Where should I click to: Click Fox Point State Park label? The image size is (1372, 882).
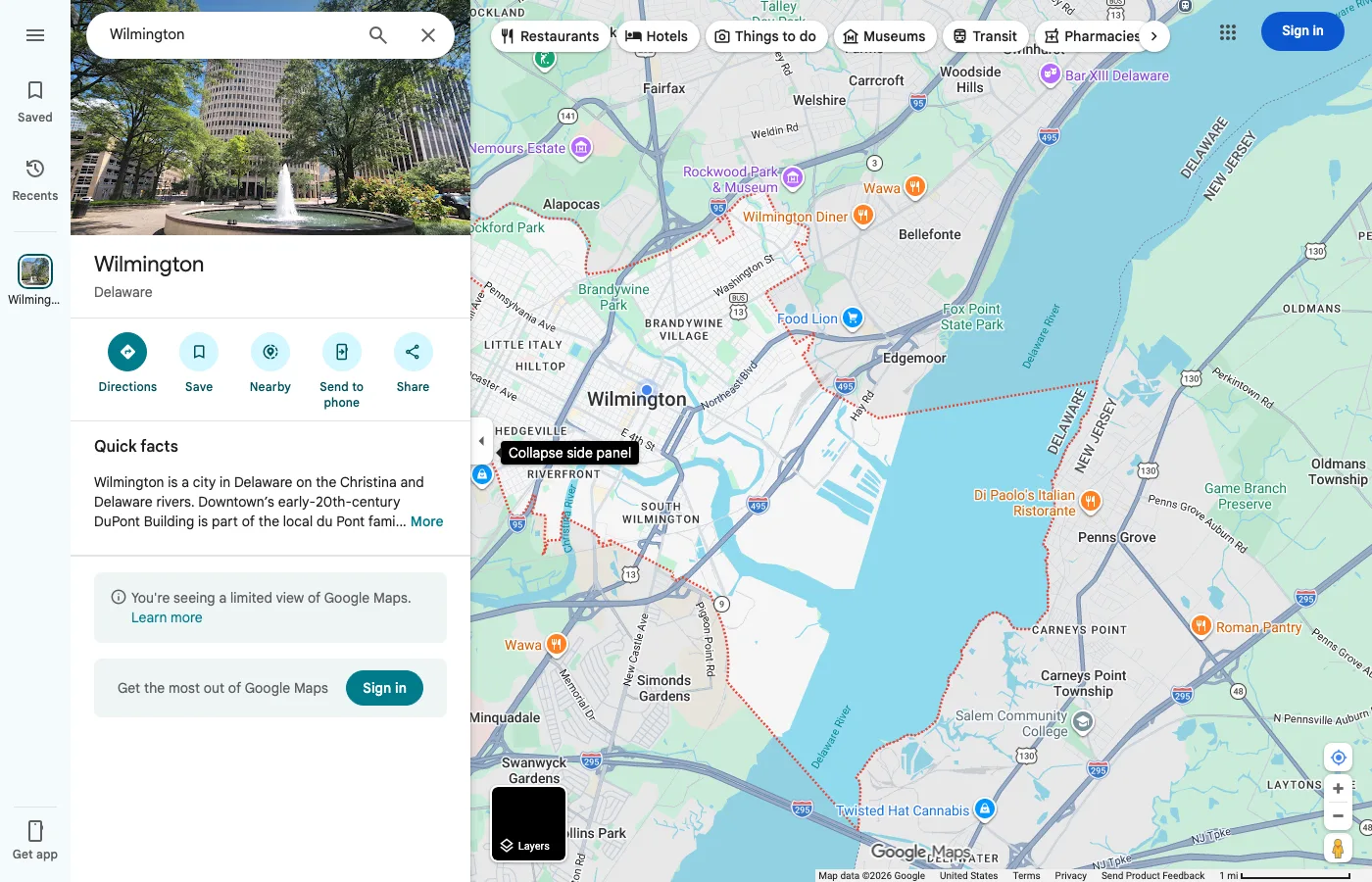click(972, 317)
